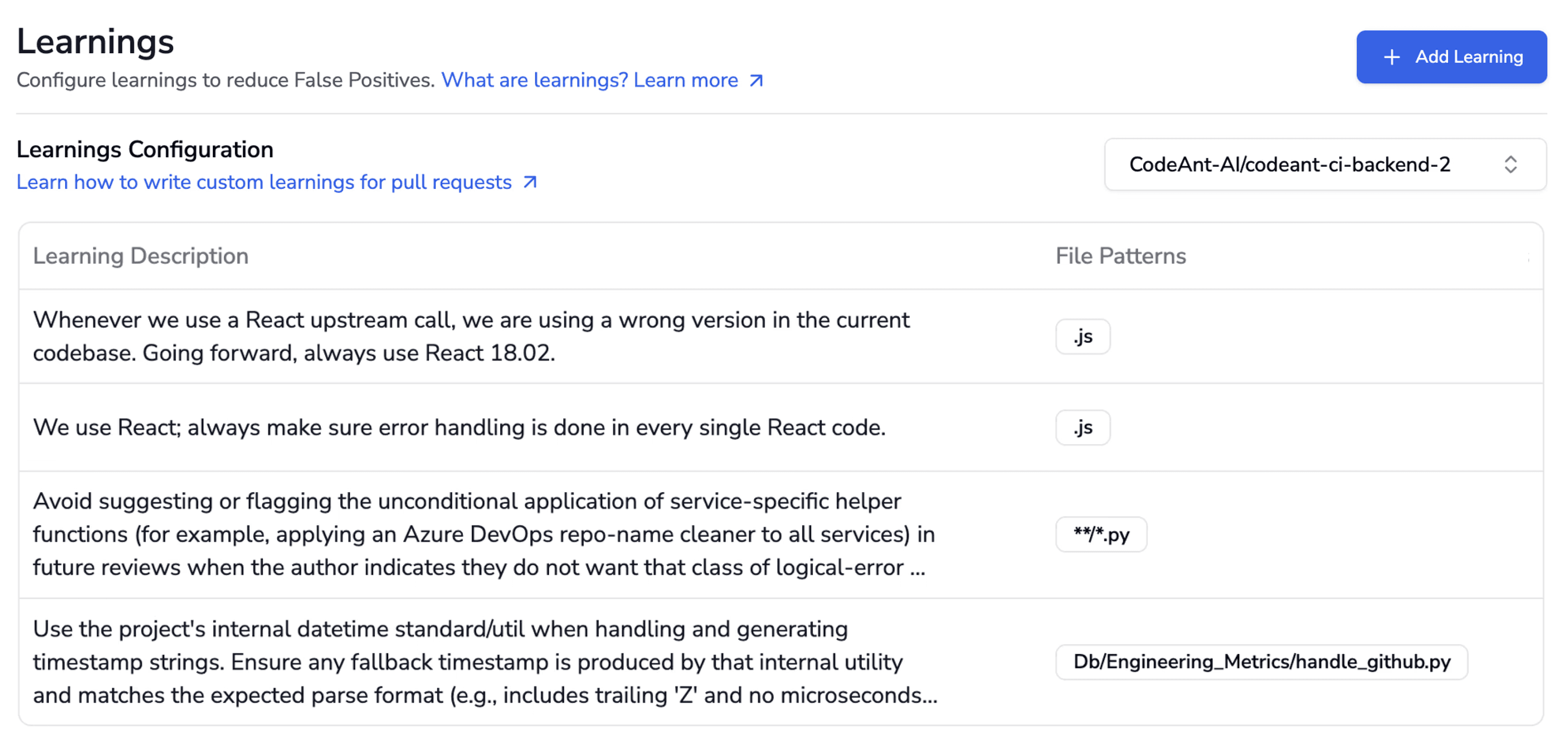Click the Learnings Configuration heading
Image resolution: width=1568 pixels, height=743 pixels.
click(x=145, y=149)
